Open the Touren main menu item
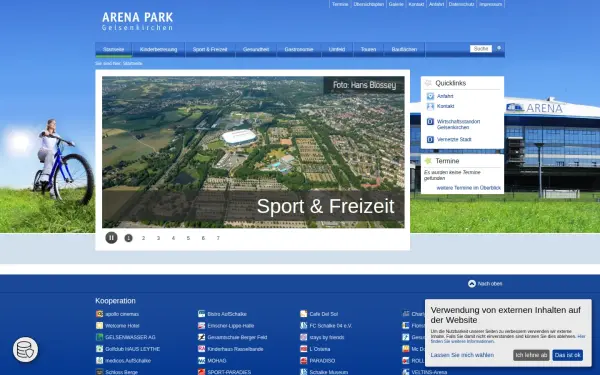Image resolution: width=600 pixels, height=375 pixels. coord(368,49)
